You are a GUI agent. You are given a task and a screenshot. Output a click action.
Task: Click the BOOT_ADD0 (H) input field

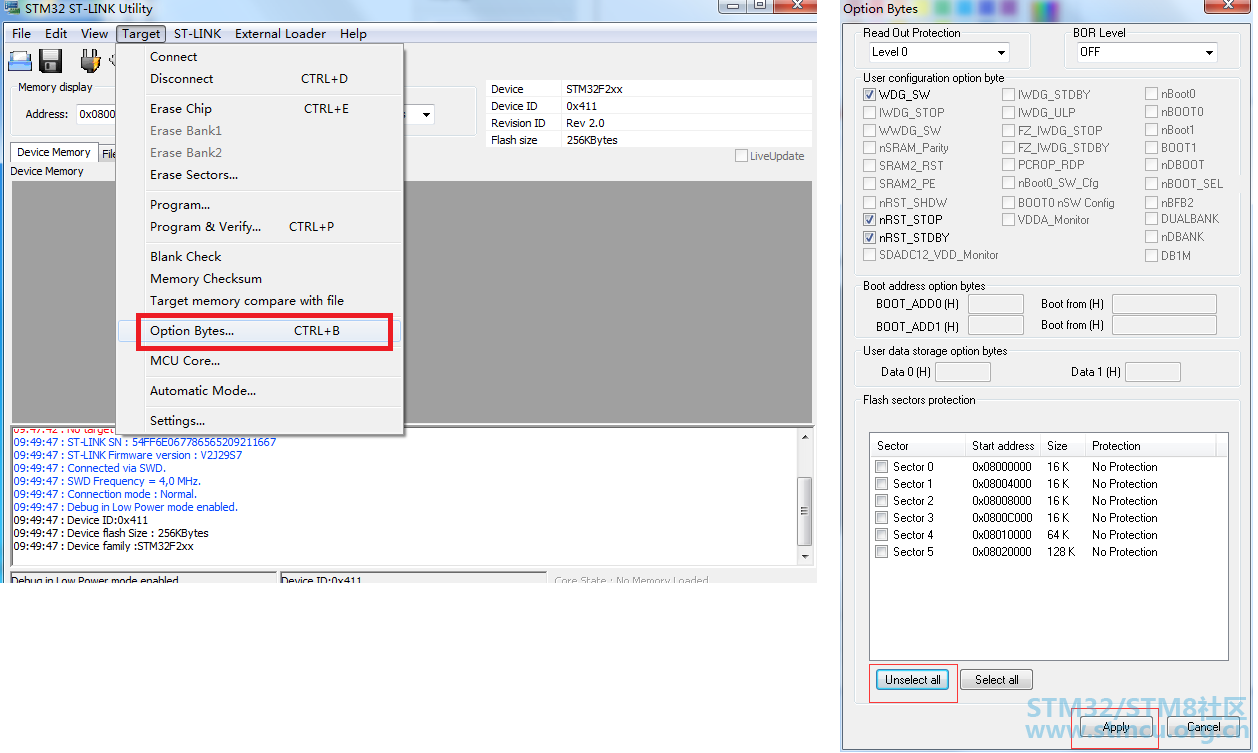(996, 304)
